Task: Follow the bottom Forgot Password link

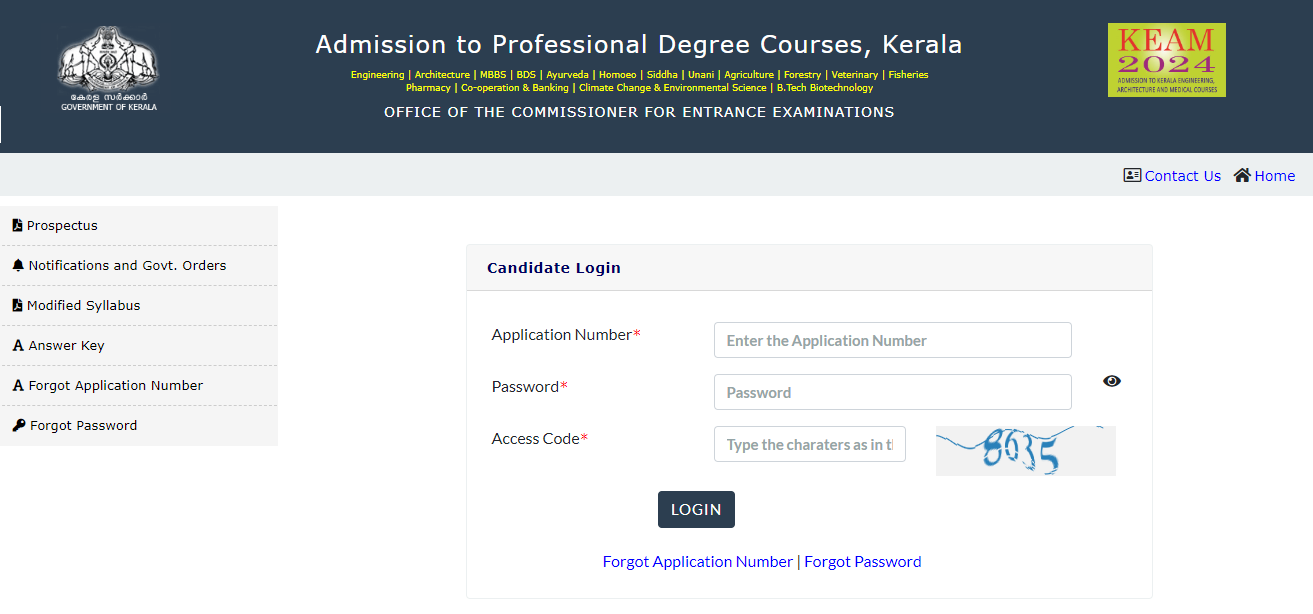Action: (x=863, y=561)
